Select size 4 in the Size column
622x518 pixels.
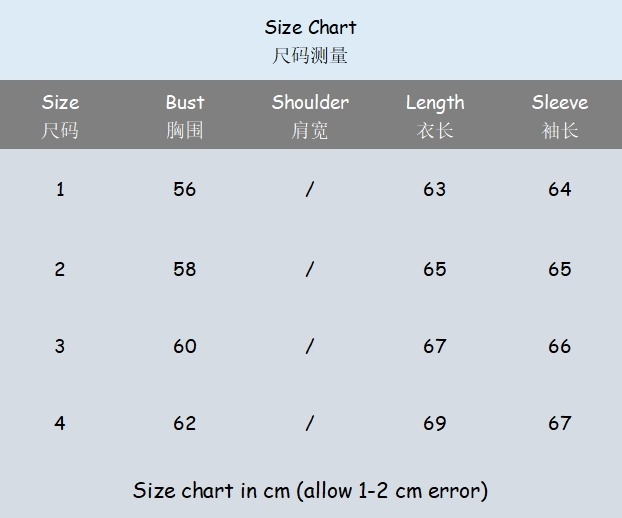(x=60, y=423)
